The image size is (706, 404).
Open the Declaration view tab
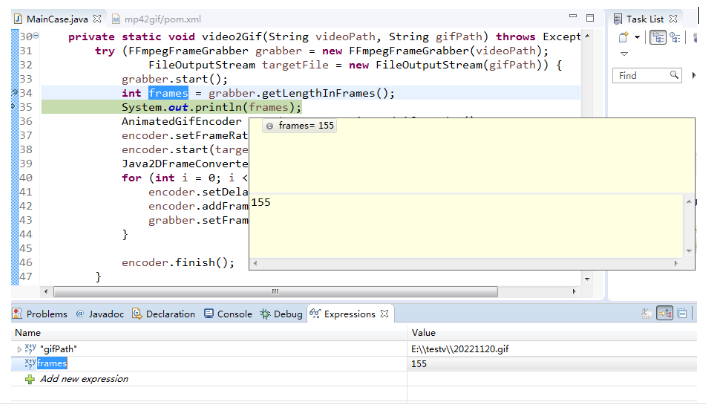(x=163, y=314)
